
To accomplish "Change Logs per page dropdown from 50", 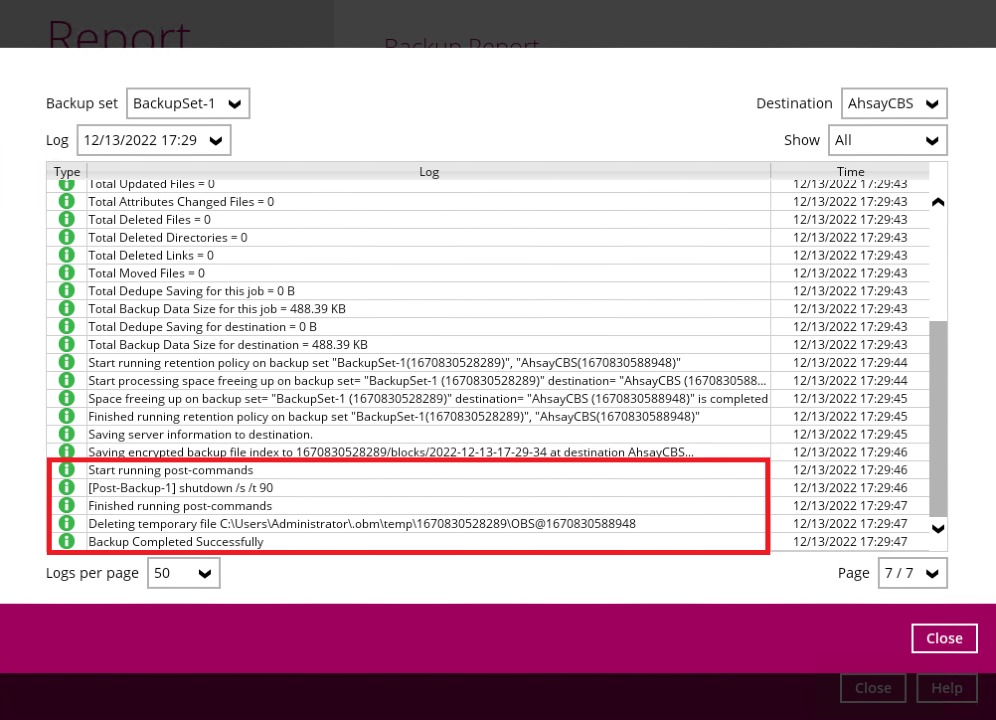I will tap(184, 573).
